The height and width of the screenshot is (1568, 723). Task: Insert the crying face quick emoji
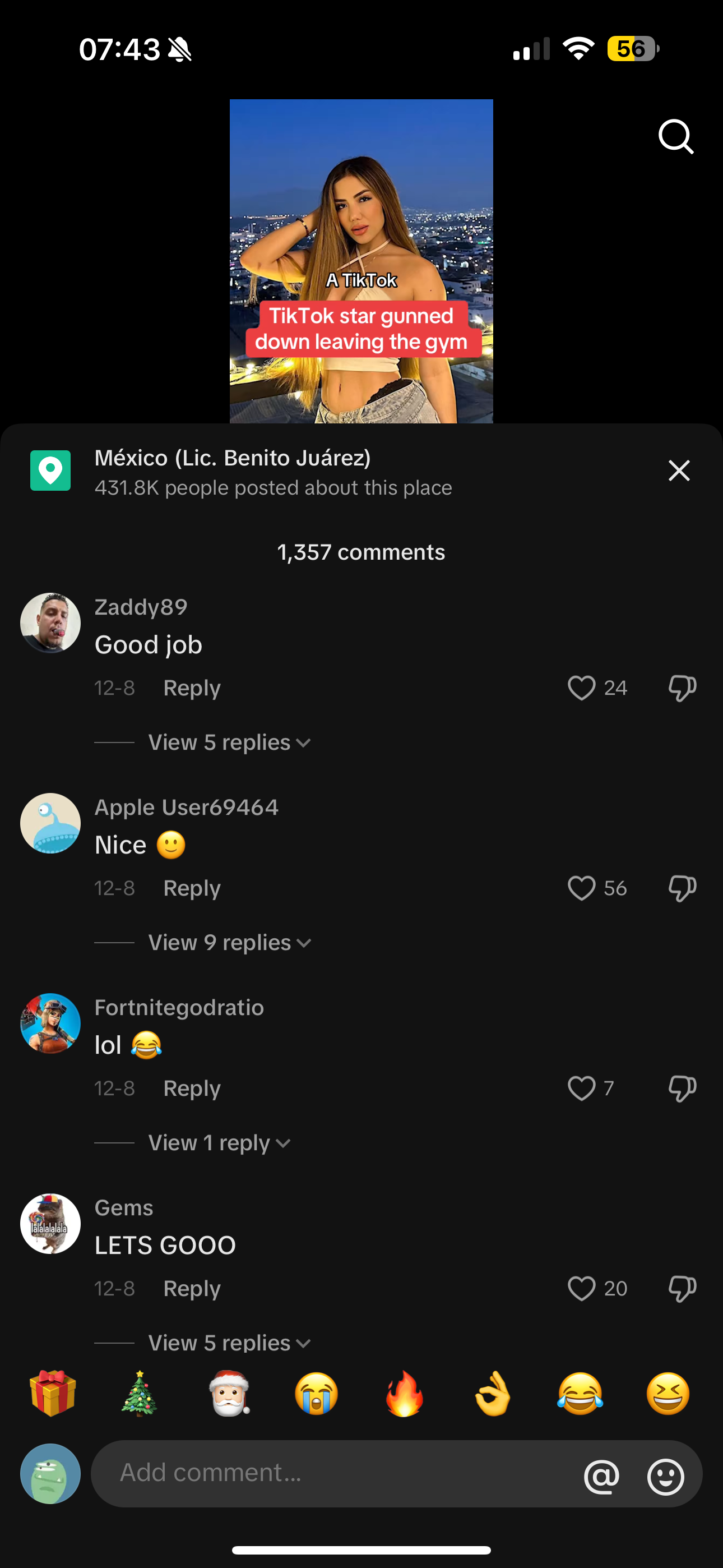point(317,1393)
